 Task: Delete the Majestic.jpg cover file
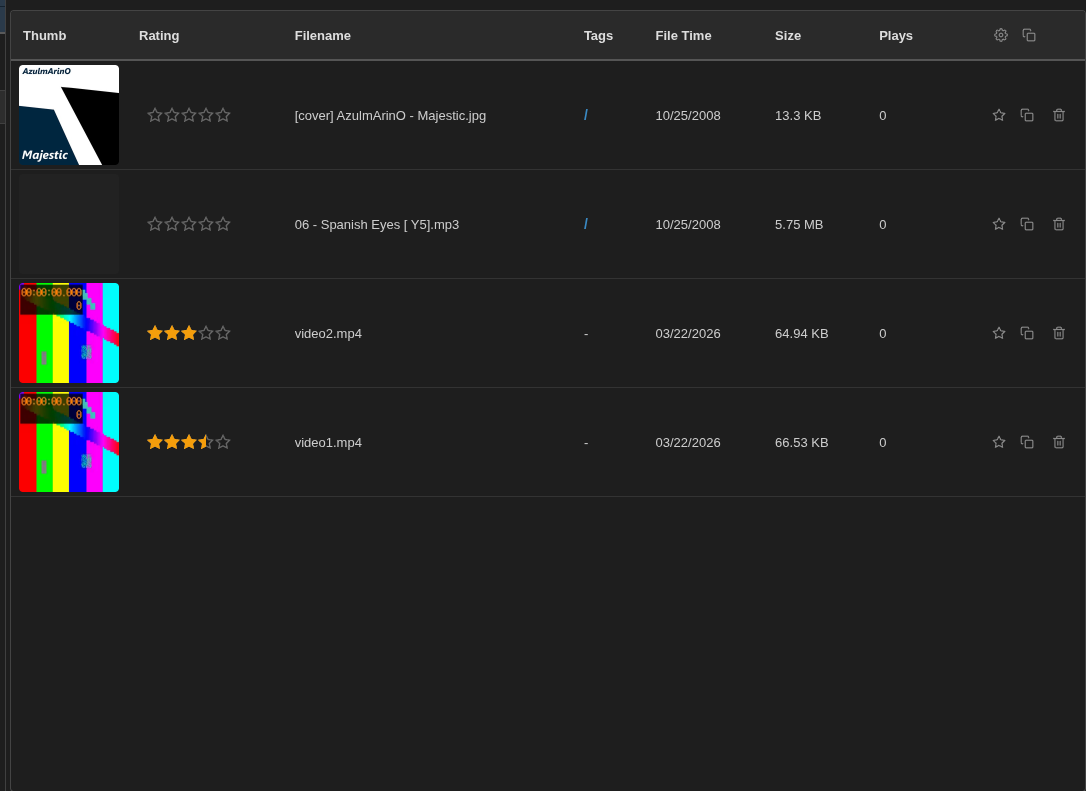click(x=1058, y=115)
